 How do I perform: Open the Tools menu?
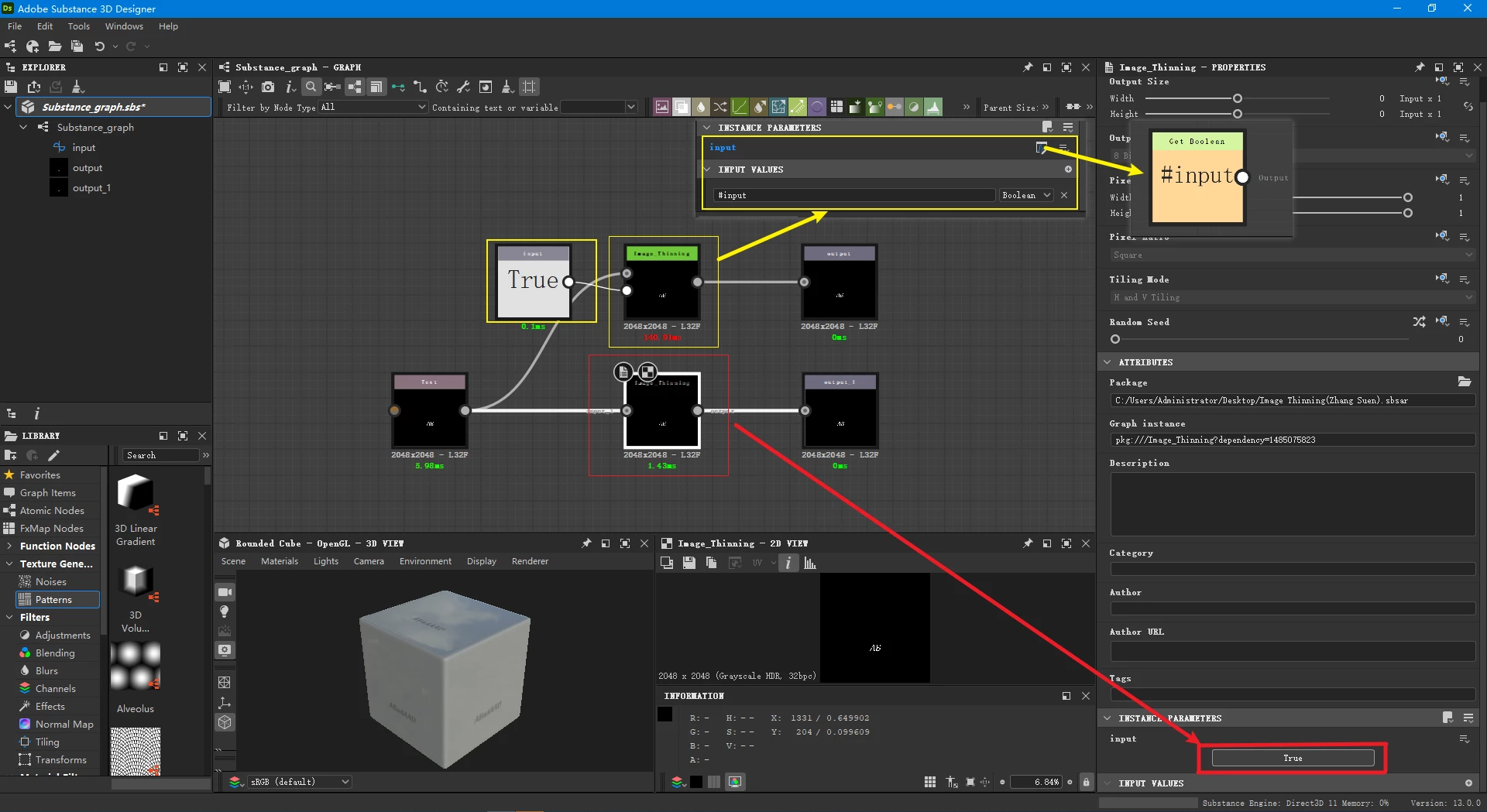(x=79, y=26)
